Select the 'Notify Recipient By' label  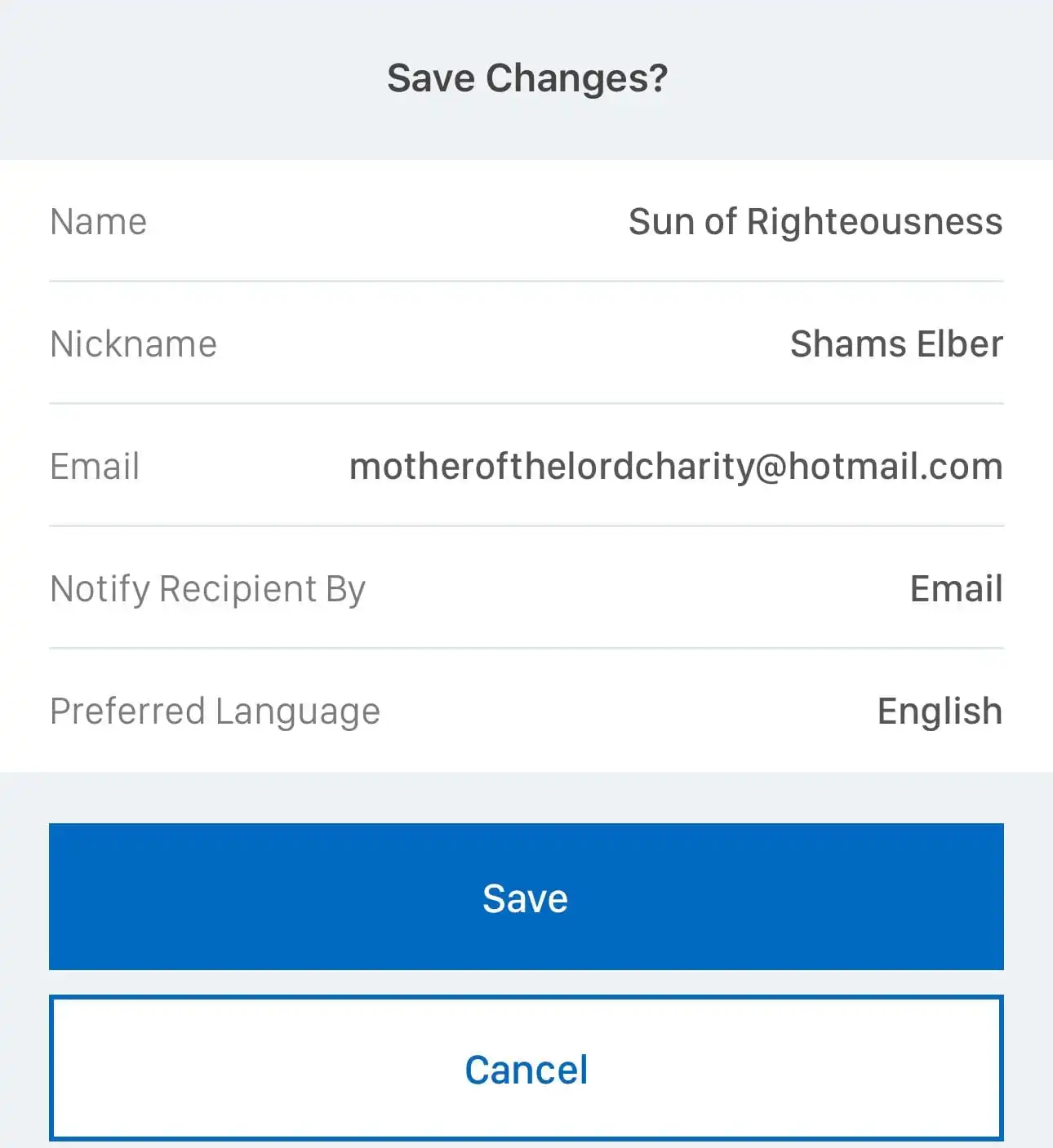[207, 589]
